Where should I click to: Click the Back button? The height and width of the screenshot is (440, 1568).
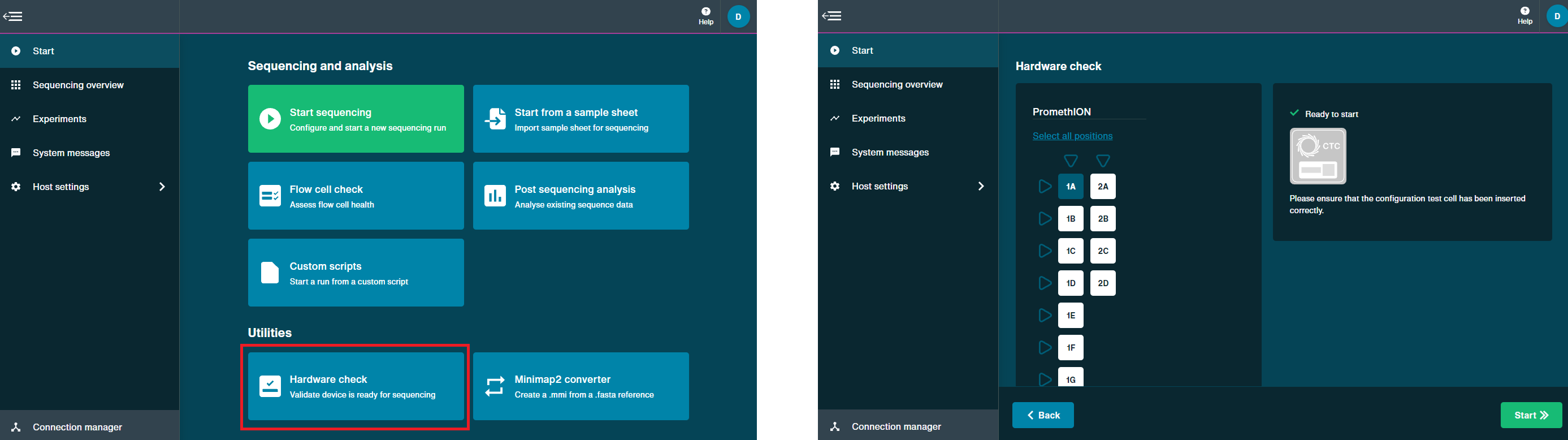pyautogui.click(x=1043, y=415)
